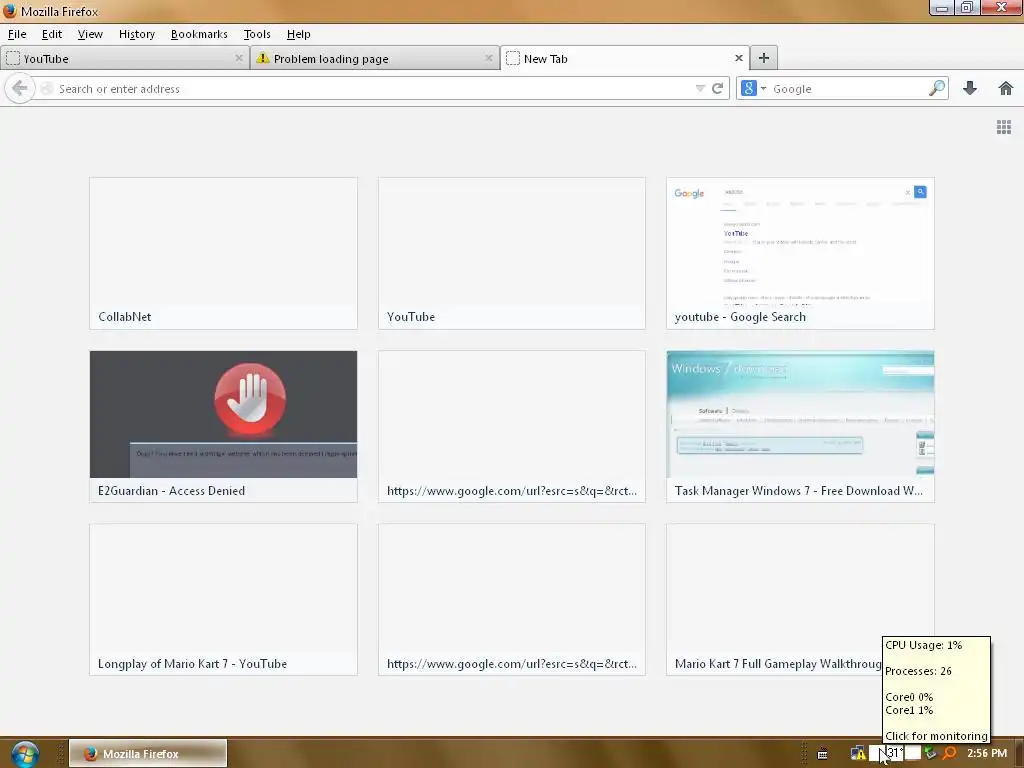Open the E2Guardian - Access Denied tile
The width and height of the screenshot is (1024, 768).
[x=223, y=426]
